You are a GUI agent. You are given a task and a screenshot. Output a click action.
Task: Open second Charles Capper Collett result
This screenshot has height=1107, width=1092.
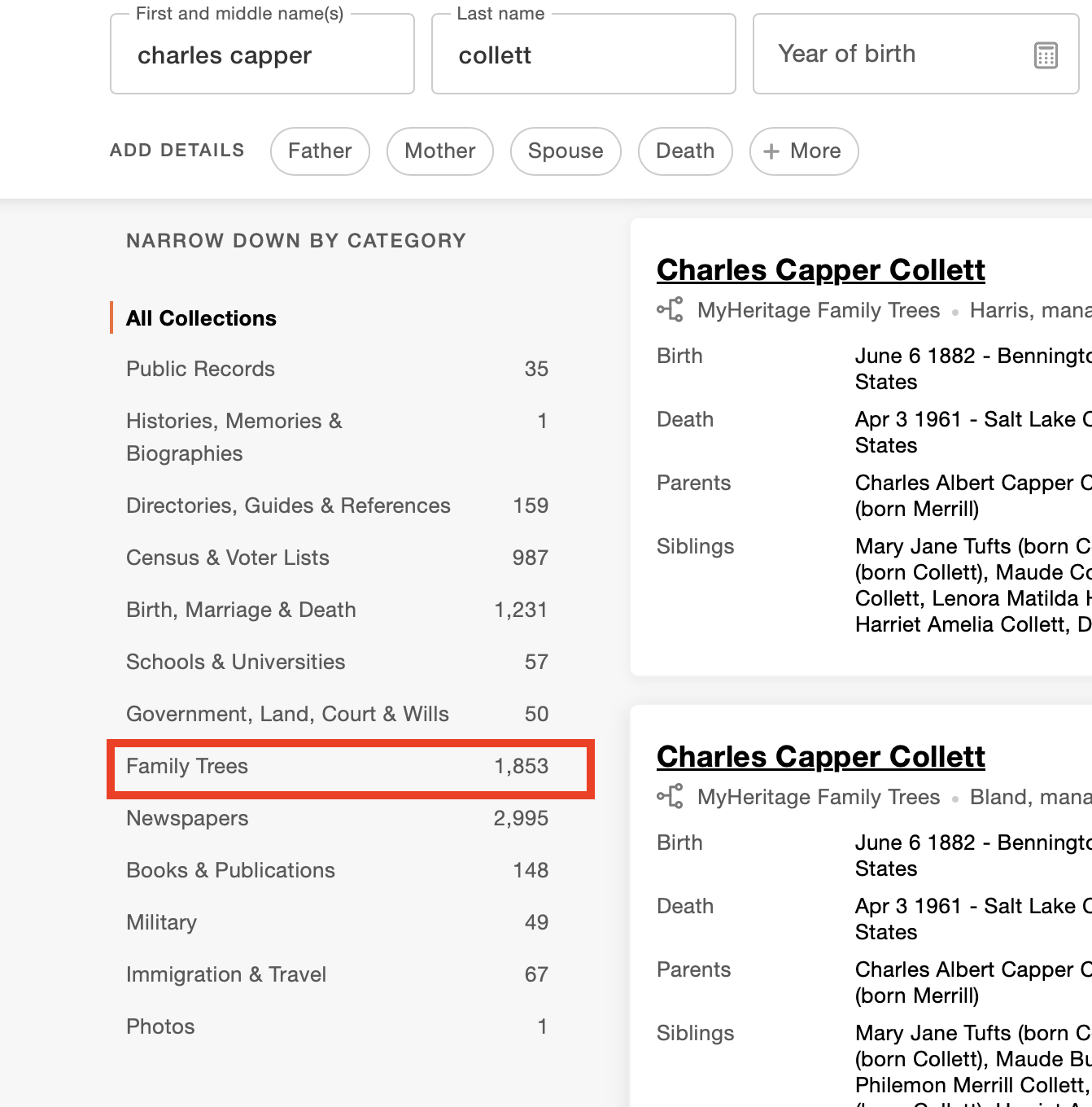coord(820,757)
